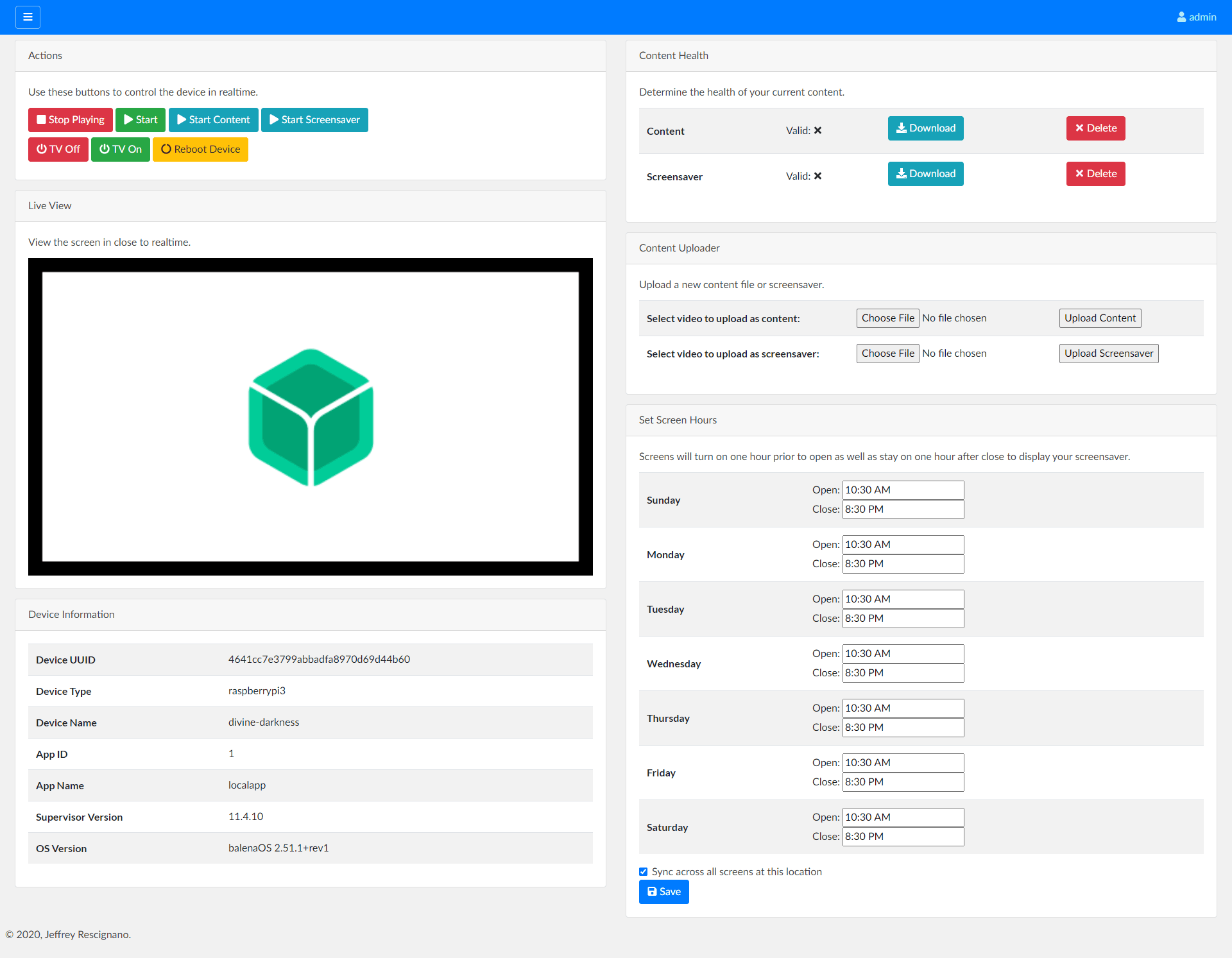Edit Friday close time
1232x958 pixels.
point(903,782)
